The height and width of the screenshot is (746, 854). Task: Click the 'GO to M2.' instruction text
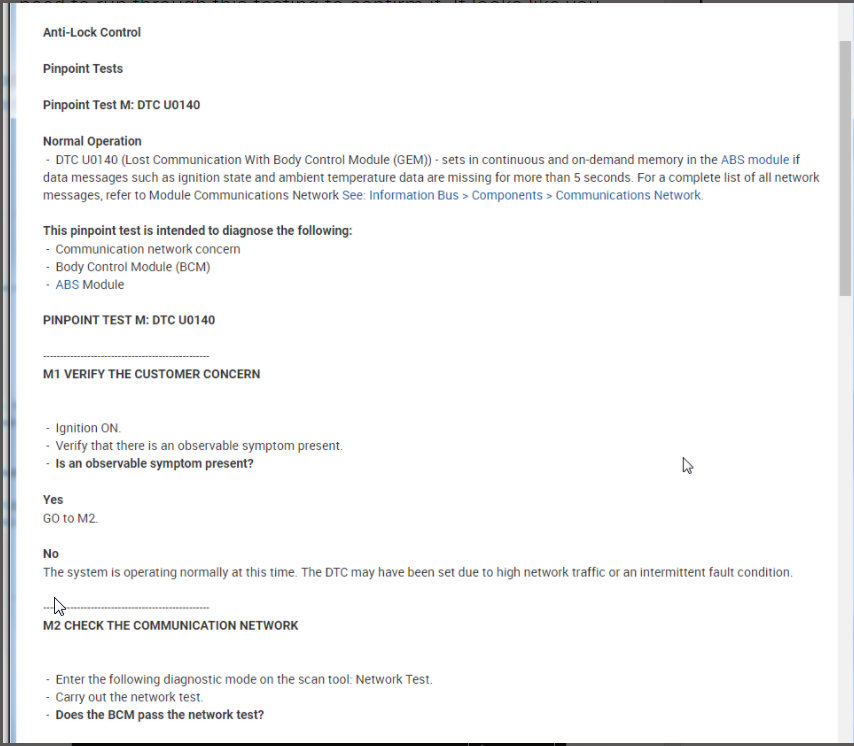71,518
